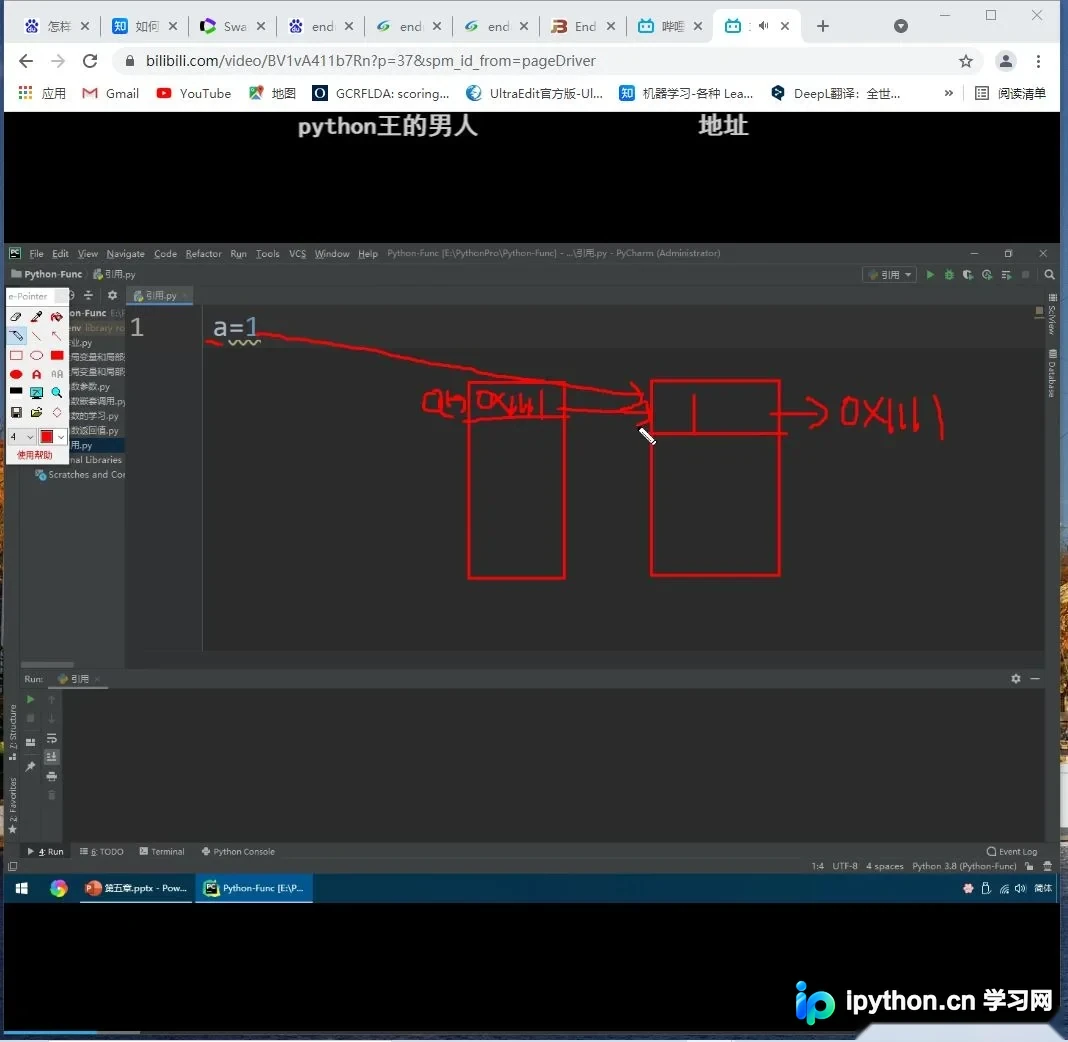Screen dimensions: 1068x1042
Task: Expand the hidden bookmarks chevron in Chrome
Action: [948, 93]
